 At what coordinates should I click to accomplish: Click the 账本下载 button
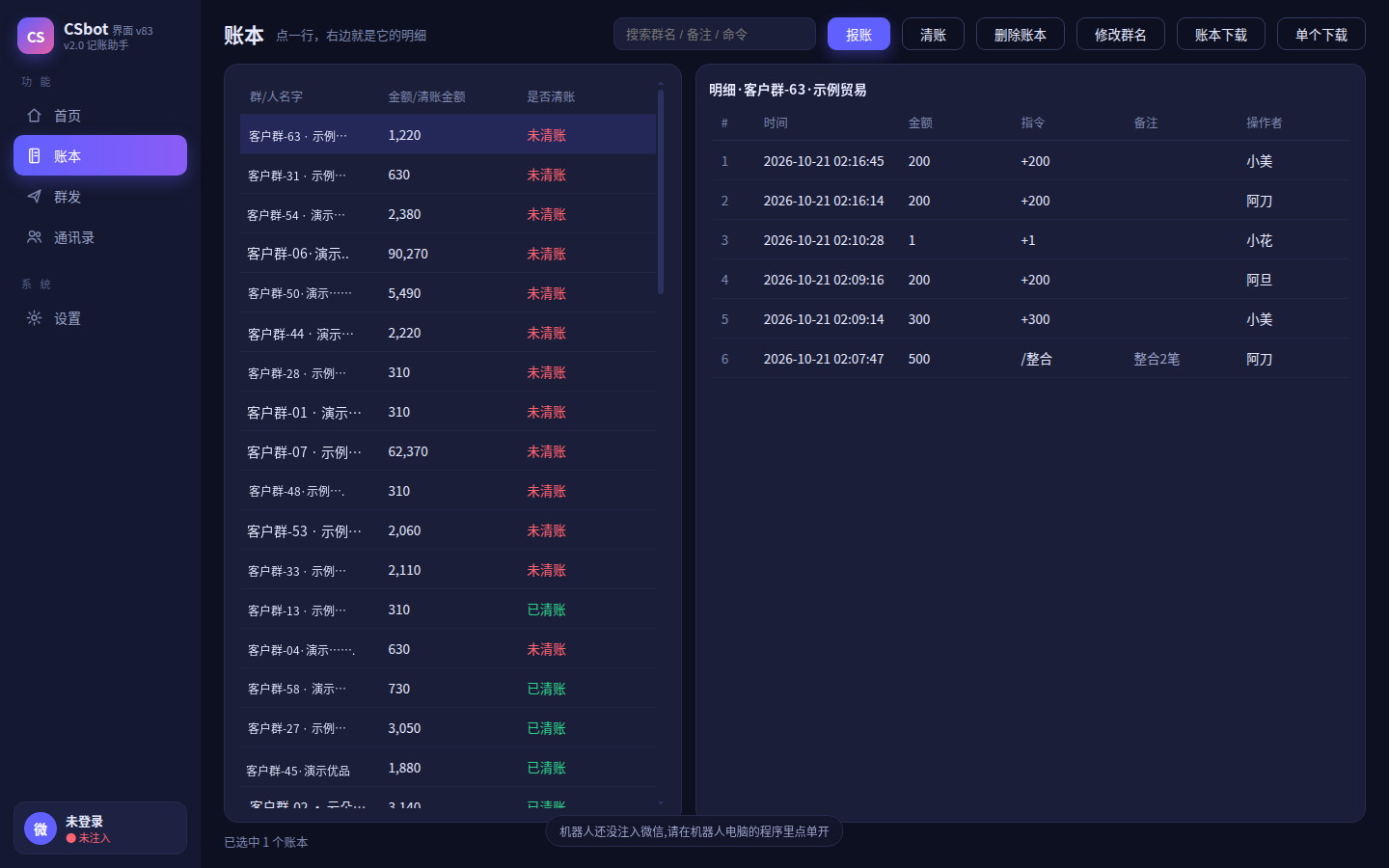[x=1221, y=34]
